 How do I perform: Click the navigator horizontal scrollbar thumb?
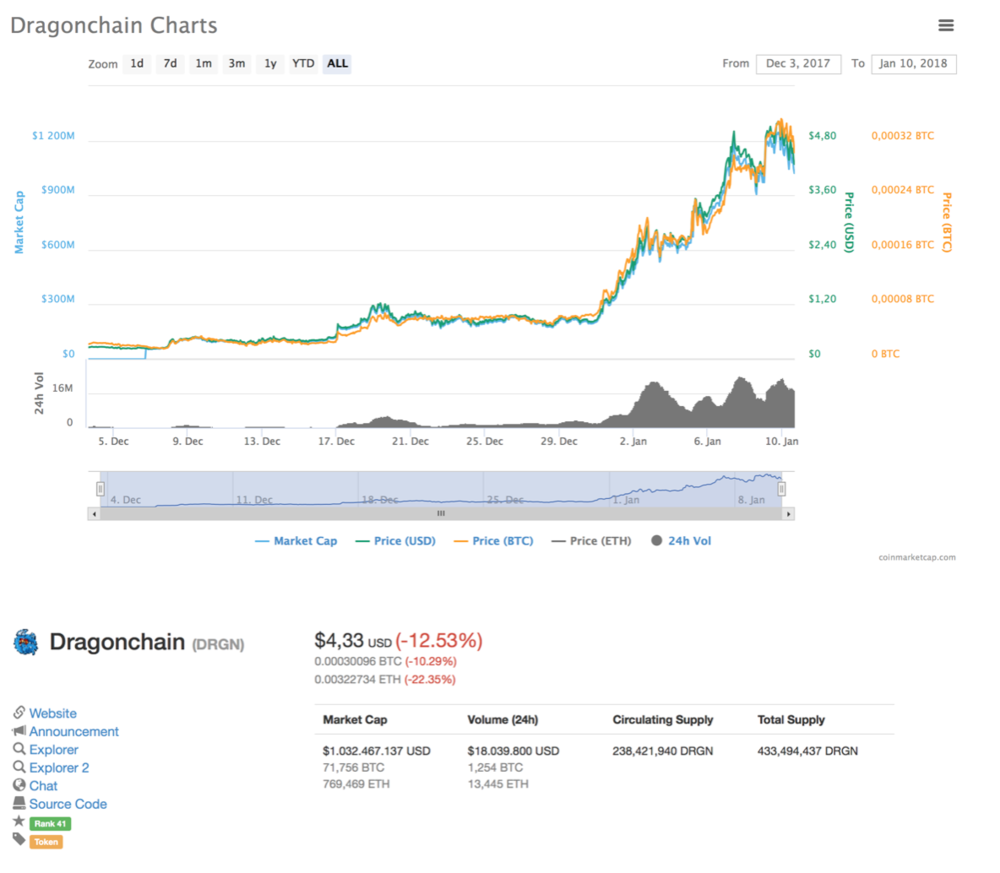click(441, 514)
